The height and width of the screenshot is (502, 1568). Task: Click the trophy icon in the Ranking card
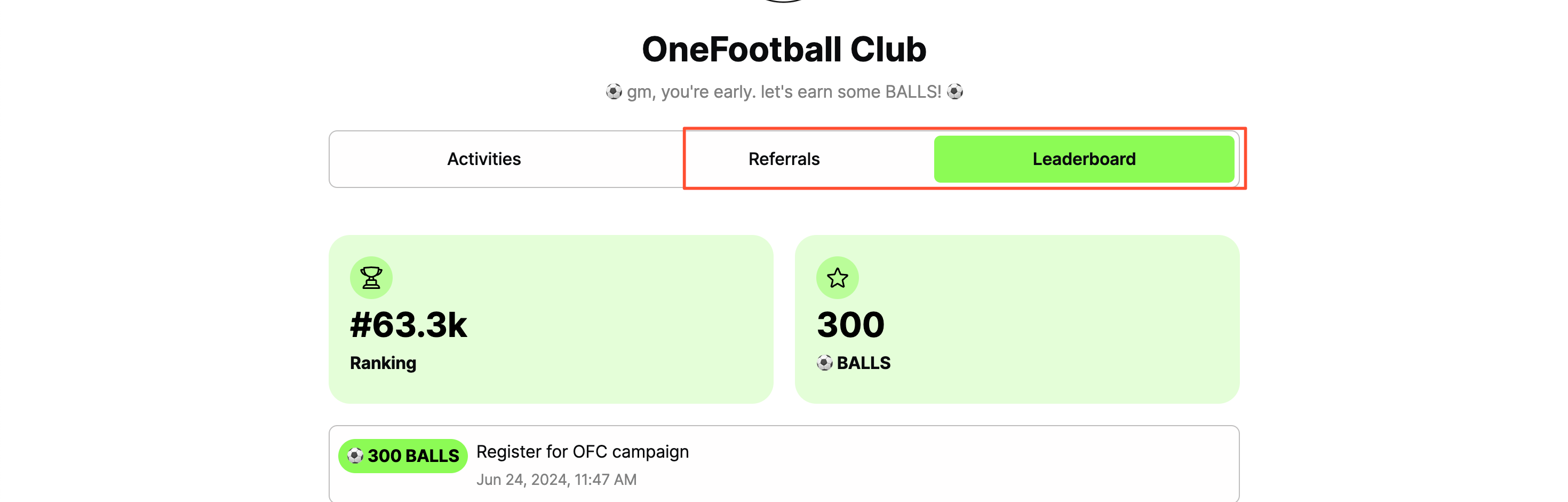[x=371, y=278]
